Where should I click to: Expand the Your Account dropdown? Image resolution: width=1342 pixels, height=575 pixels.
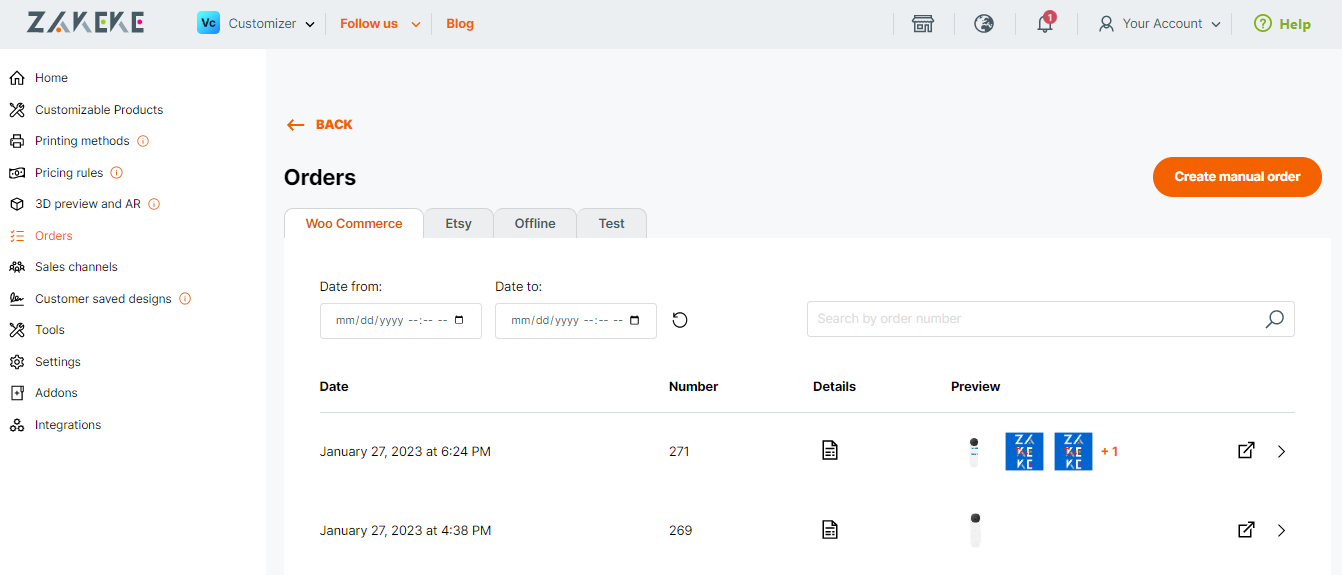coord(1216,25)
